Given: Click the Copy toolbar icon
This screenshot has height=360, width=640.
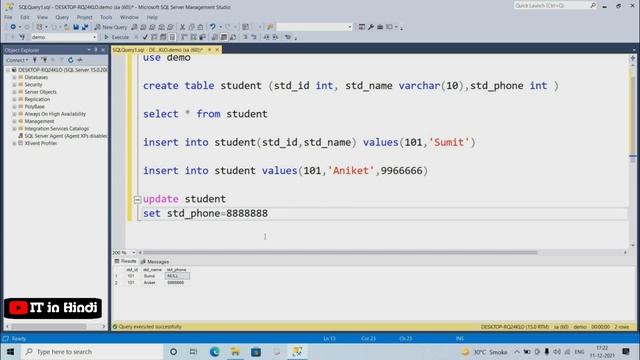Looking at the screenshot, I should point(191,27).
